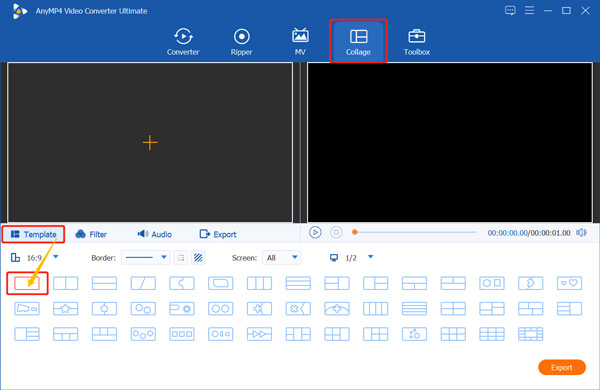
Task: Click the orange Export button
Action: pos(562,367)
